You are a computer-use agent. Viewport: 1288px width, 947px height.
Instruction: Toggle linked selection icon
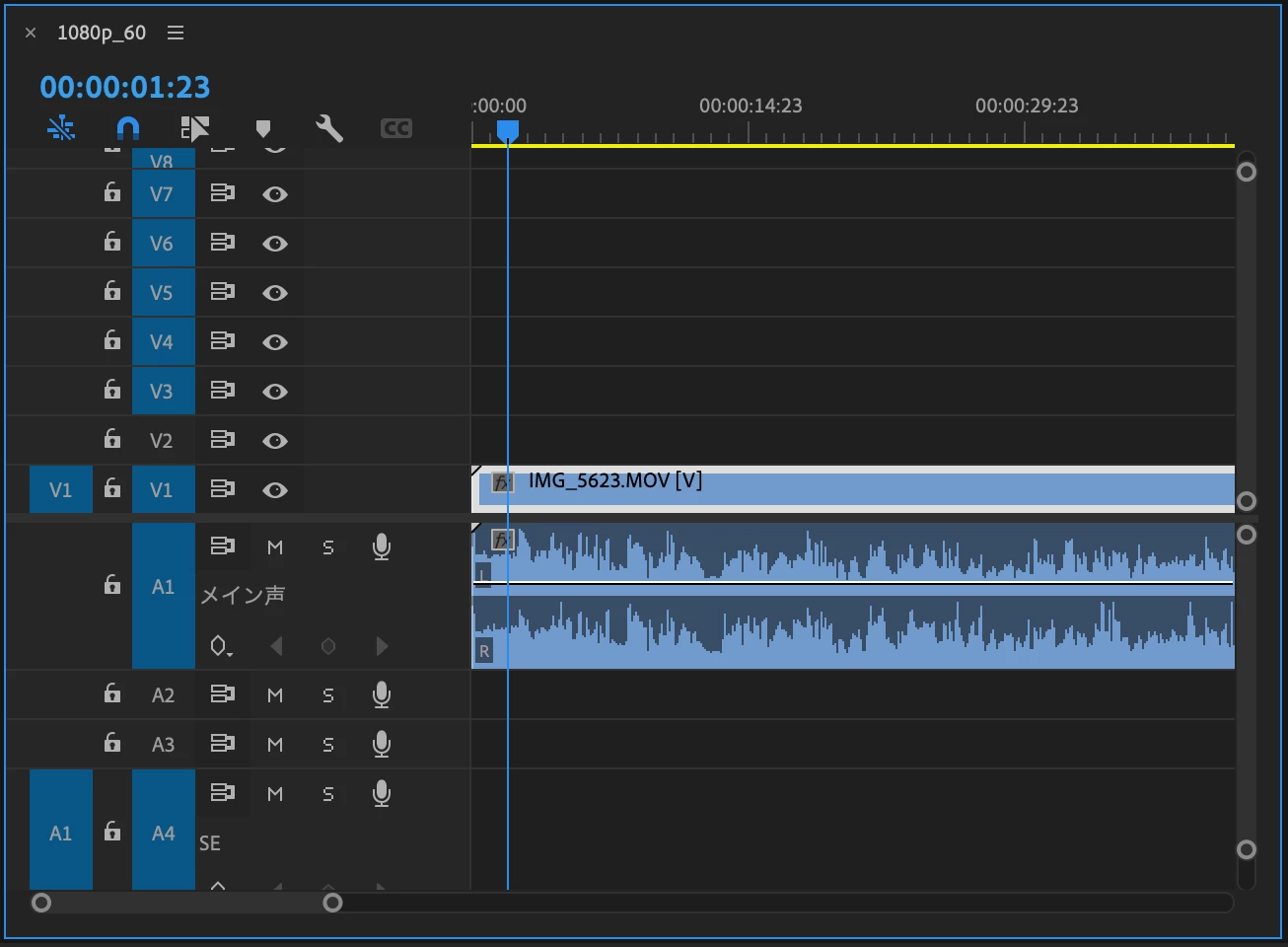[x=195, y=128]
